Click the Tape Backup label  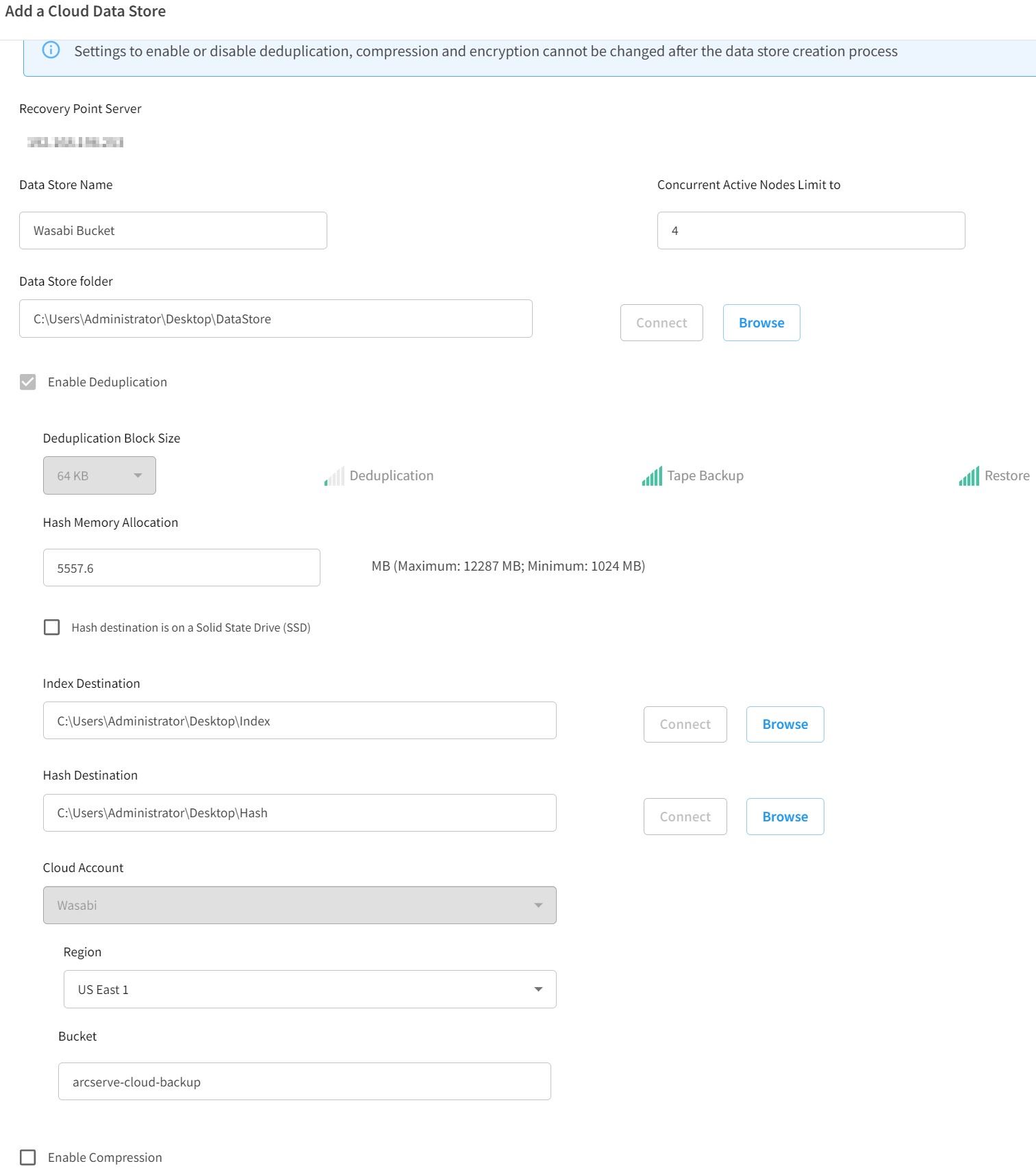point(705,475)
